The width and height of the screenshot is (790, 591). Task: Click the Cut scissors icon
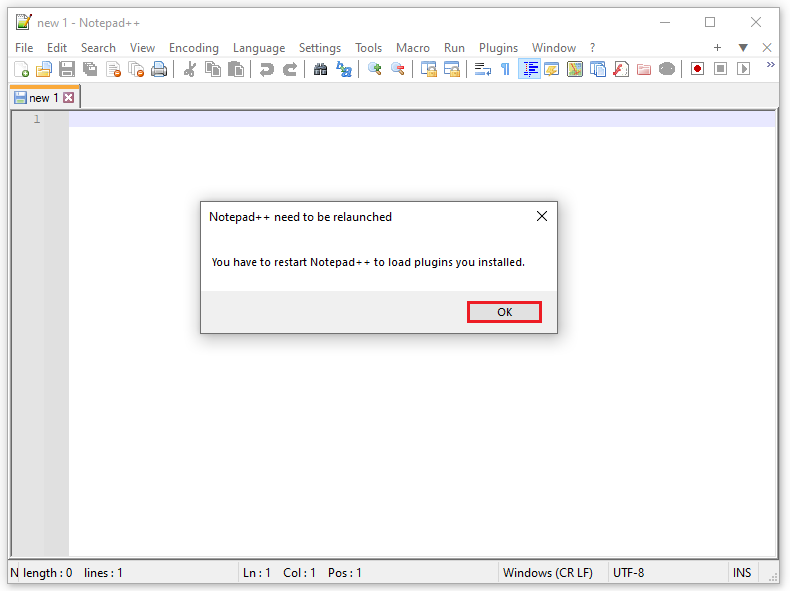pos(189,69)
